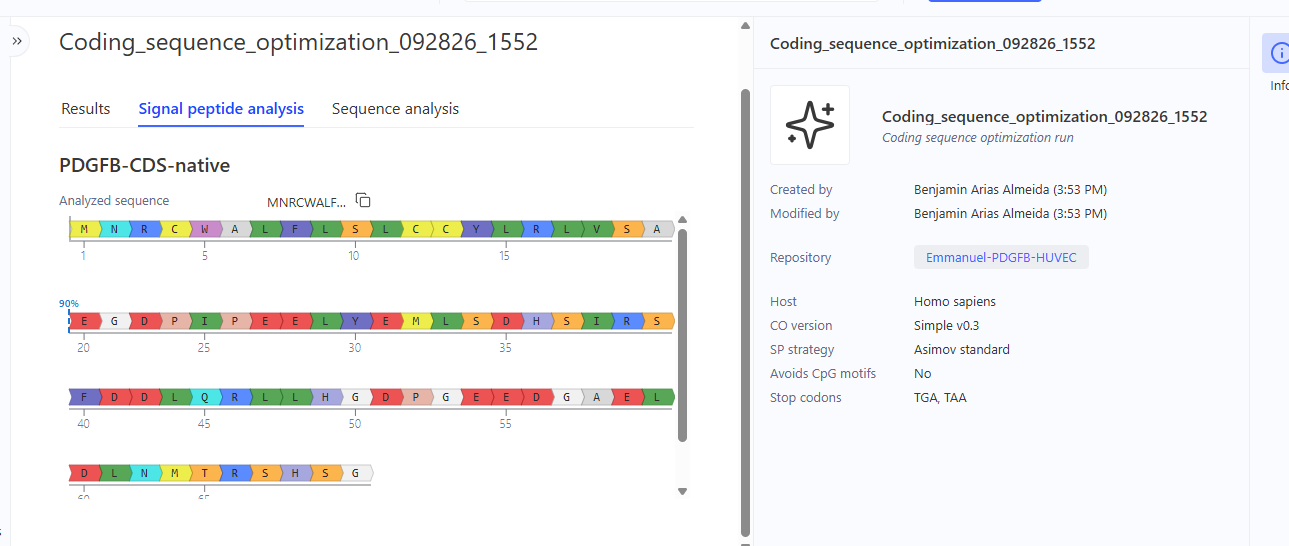Screen dimensions: 1289x546
Task: Select the Q residue at position 44
Action: (x=205, y=397)
